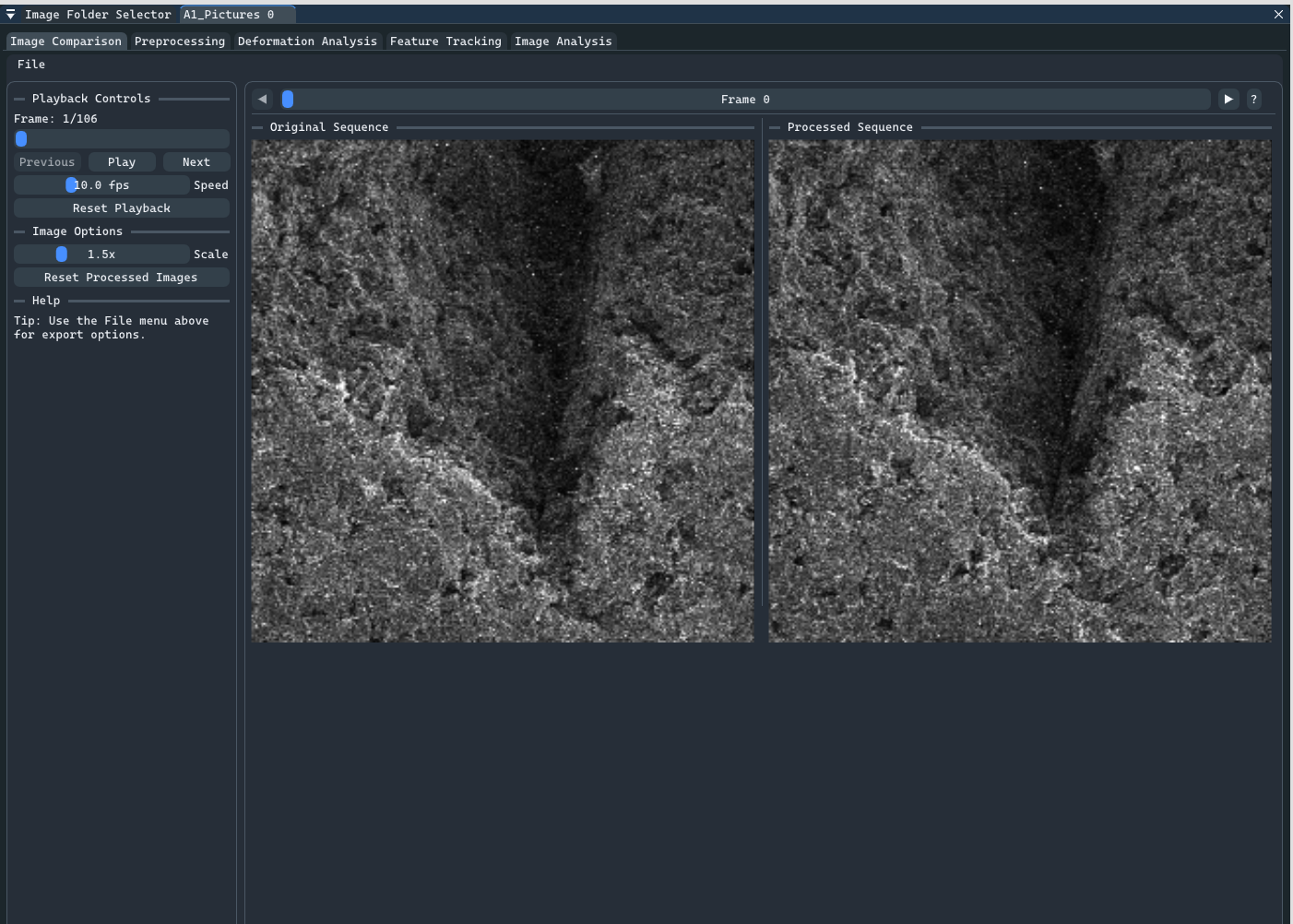Switch to the Preprocessing tab

click(x=179, y=41)
